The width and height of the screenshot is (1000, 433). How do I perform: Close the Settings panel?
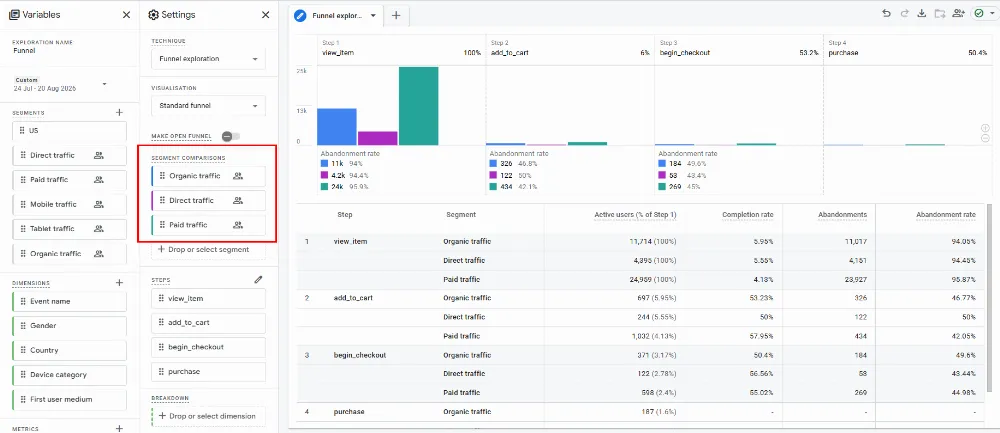pyautogui.click(x=265, y=15)
